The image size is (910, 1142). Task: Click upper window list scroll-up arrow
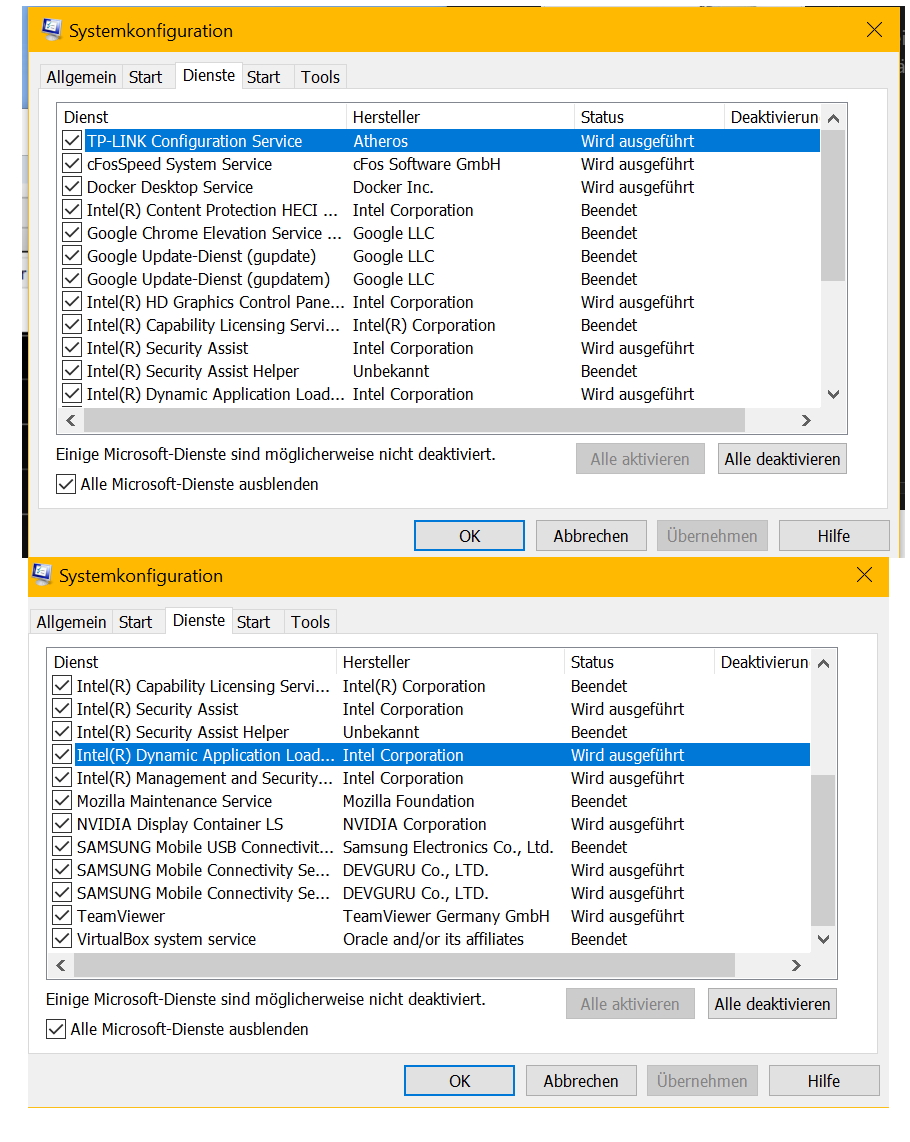[833, 118]
